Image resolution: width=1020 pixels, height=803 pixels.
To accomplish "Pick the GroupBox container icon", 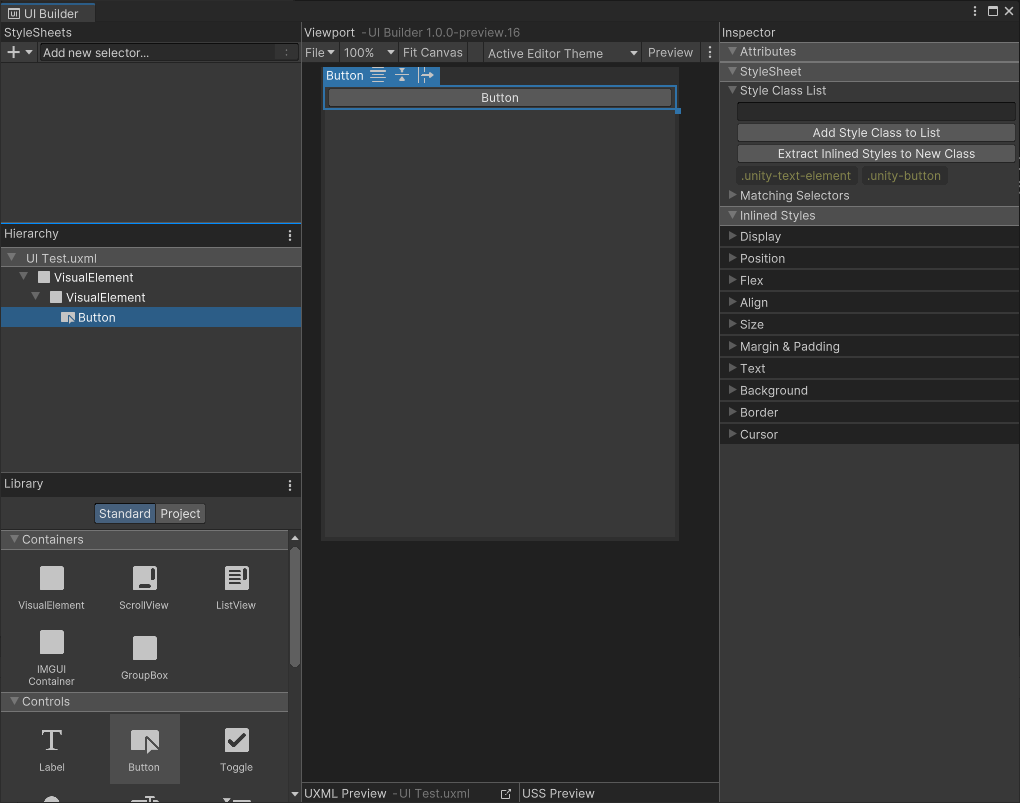I will click(x=145, y=656).
